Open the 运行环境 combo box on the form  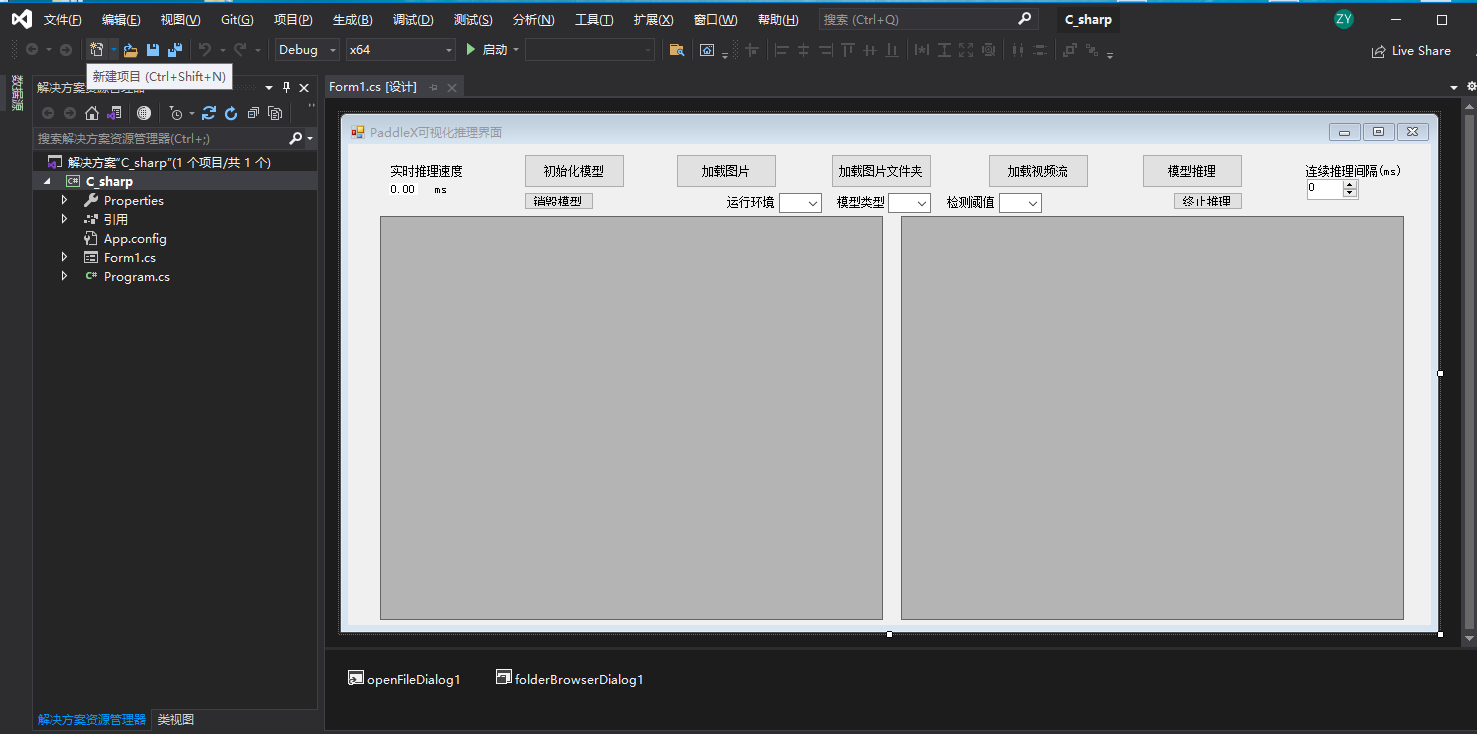click(800, 203)
